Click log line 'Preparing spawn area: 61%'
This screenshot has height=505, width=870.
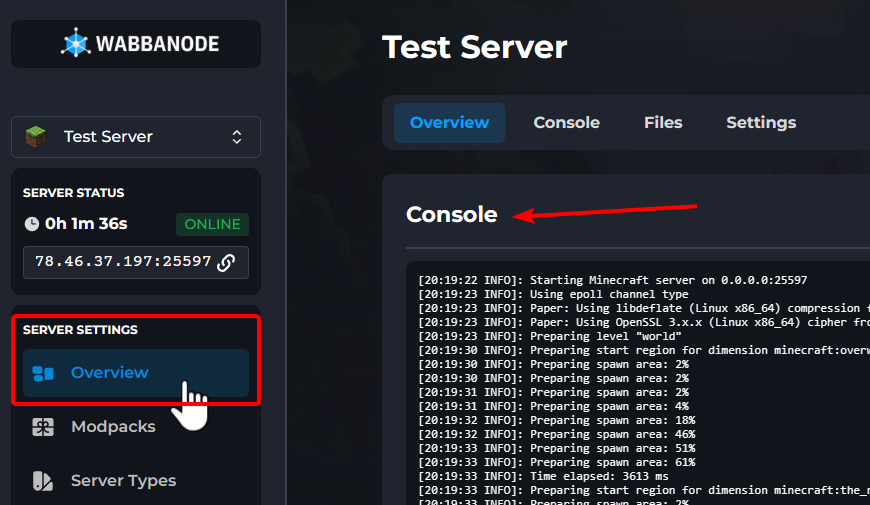[557, 462]
